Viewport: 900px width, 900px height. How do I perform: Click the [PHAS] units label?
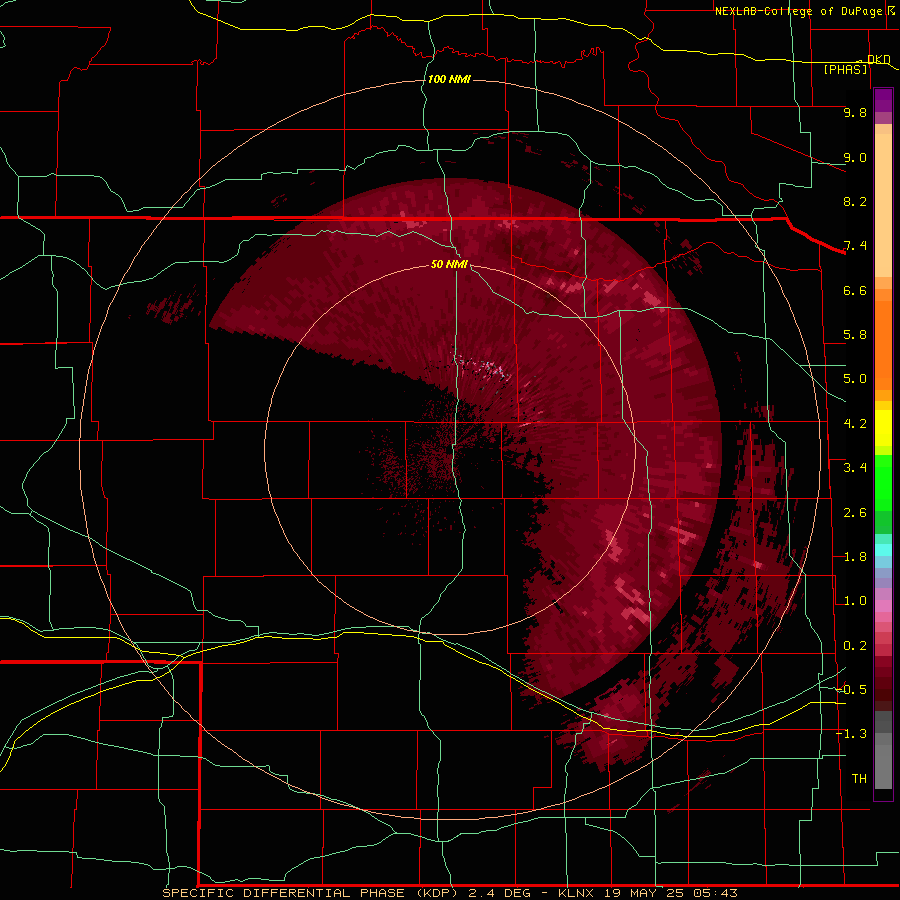coord(845,69)
